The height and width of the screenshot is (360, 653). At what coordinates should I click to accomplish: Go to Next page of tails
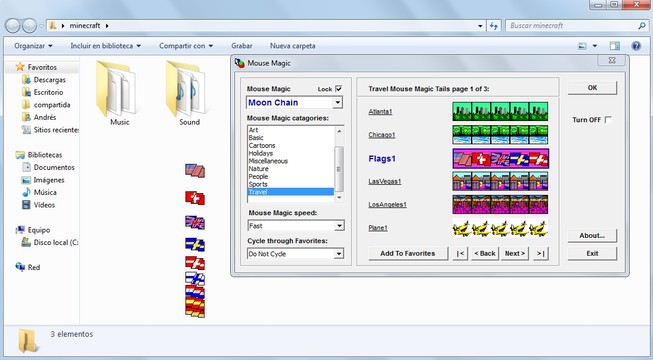point(515,253)
